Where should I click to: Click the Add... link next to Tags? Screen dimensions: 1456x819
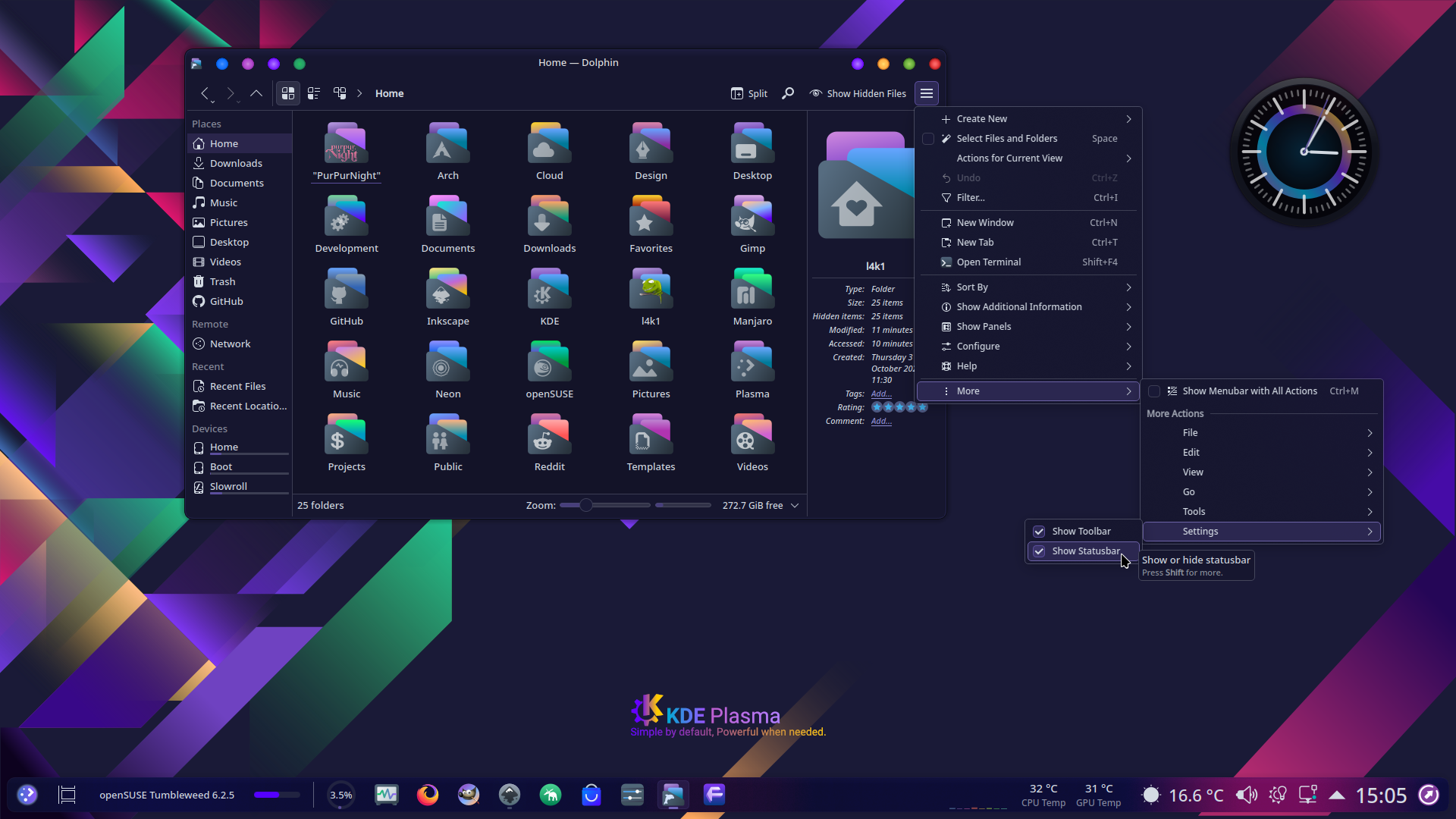pos(881,394)
